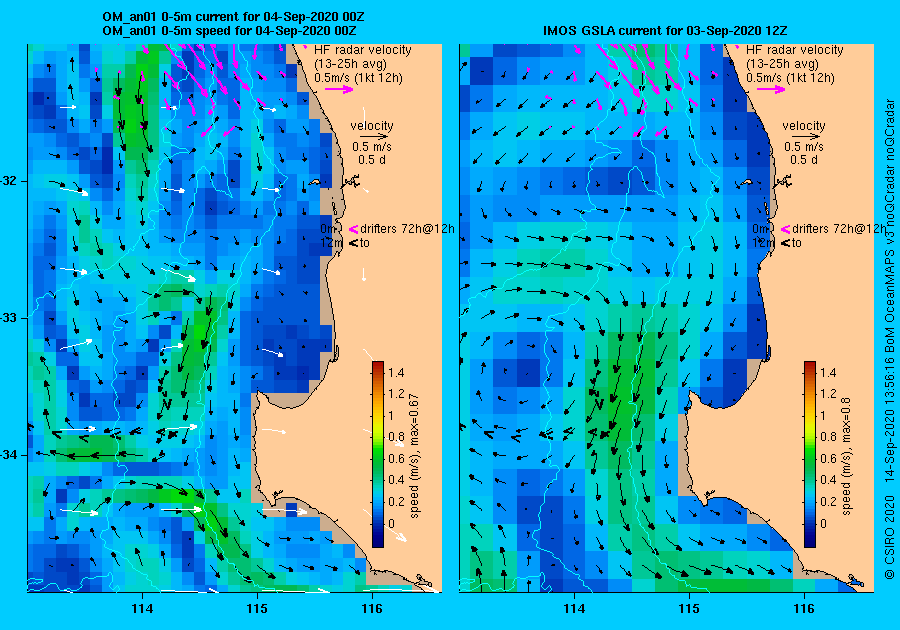Click '(13-25h avg)' text on IMOS GSLA map

click(782, 64)
